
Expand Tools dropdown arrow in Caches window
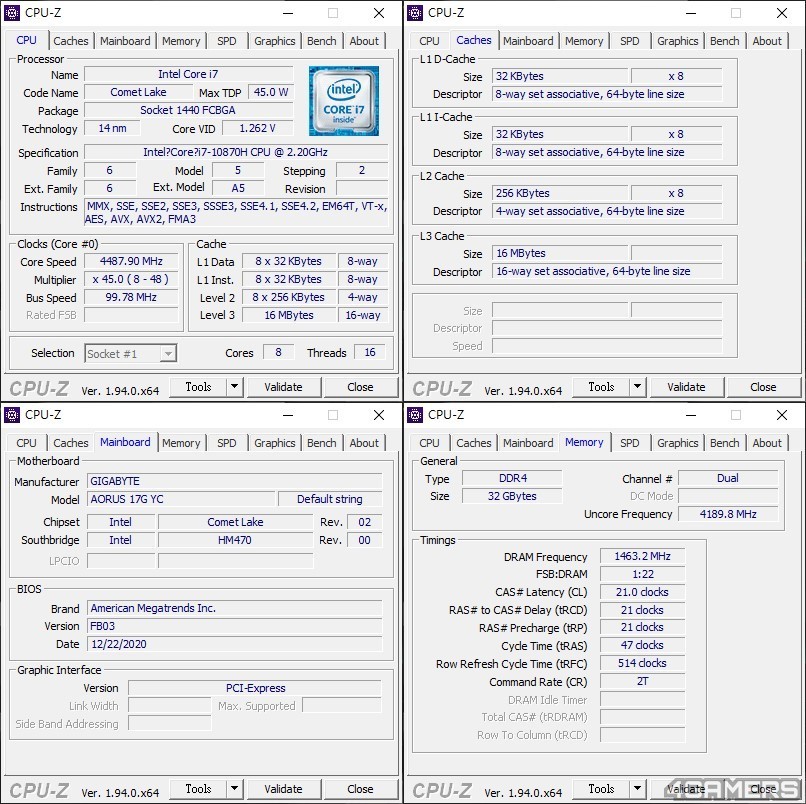[637, 387]
